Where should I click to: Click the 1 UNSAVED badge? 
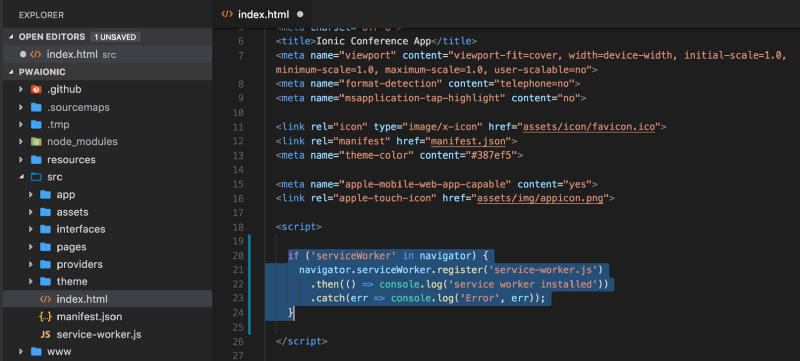tap(116, 37)
